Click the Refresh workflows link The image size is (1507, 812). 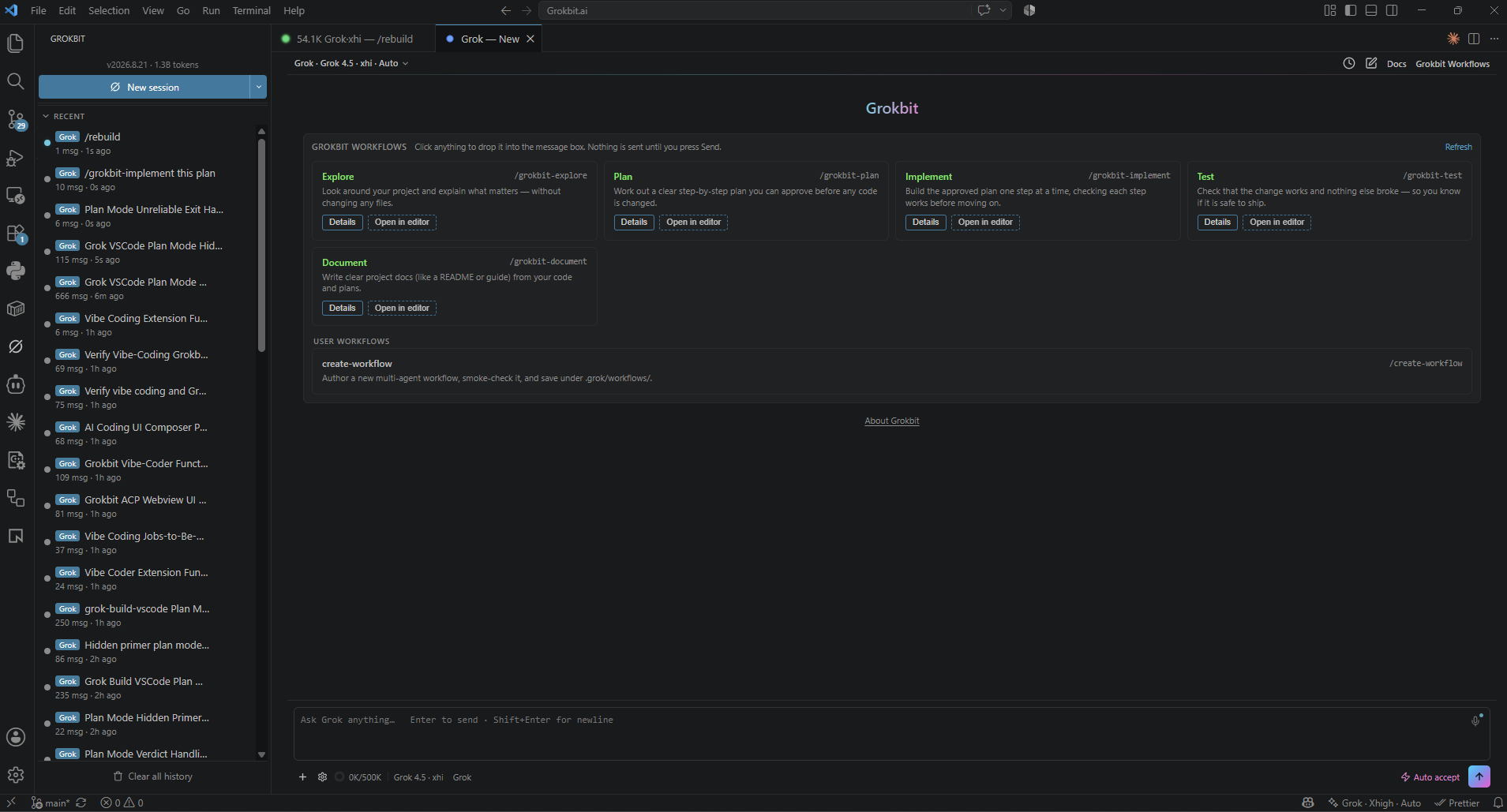(1458, 147)
